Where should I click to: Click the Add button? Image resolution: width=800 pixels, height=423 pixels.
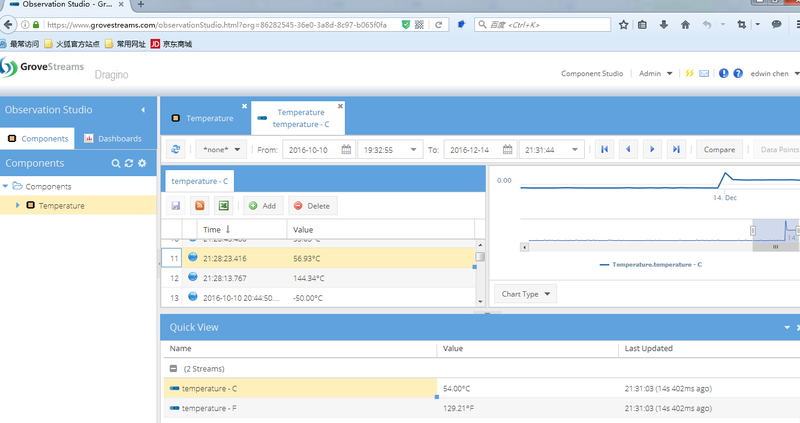[263, 206]
